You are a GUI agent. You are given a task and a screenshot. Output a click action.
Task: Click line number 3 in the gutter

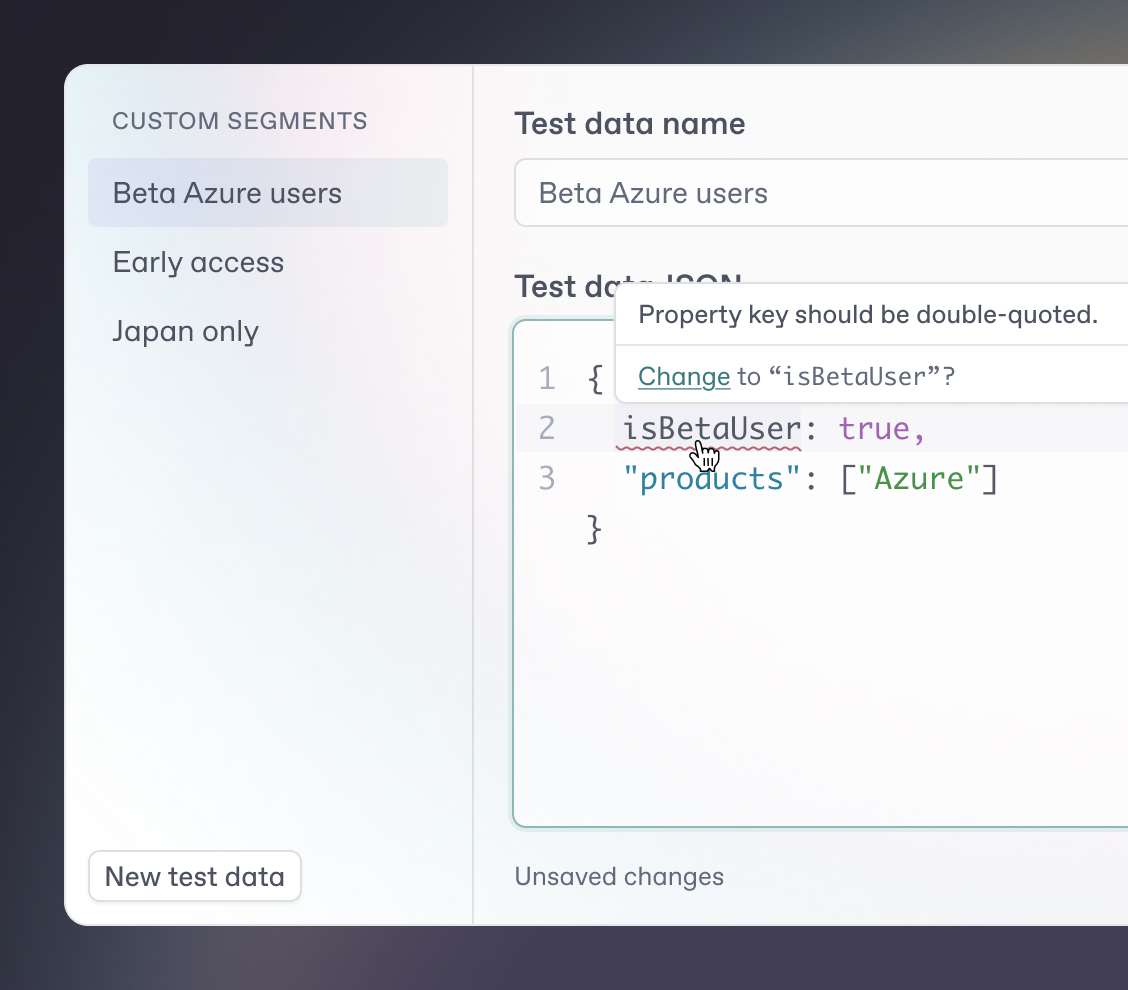click(x=547, y=479)
